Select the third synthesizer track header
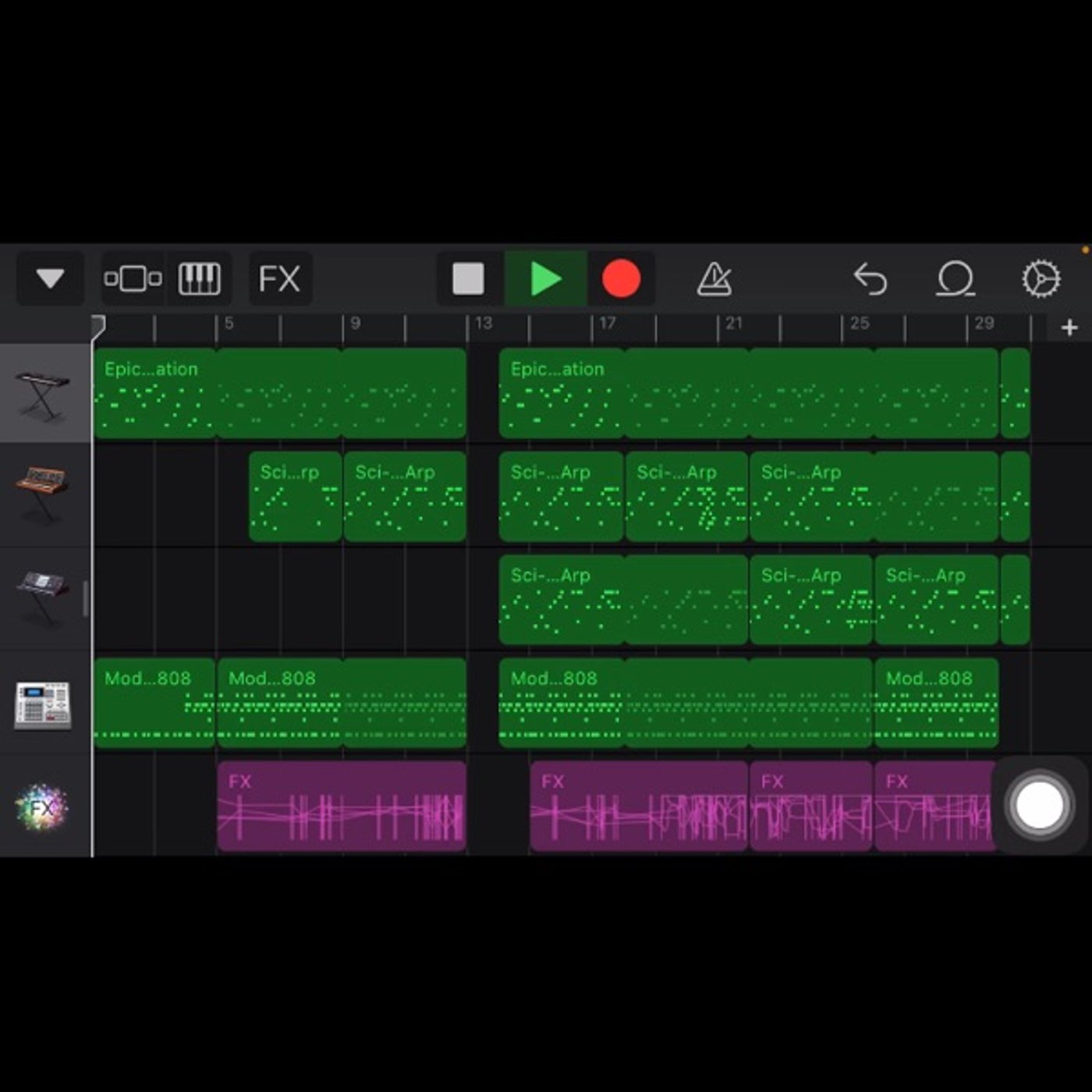1092x1092 pixels. [44, 598]
